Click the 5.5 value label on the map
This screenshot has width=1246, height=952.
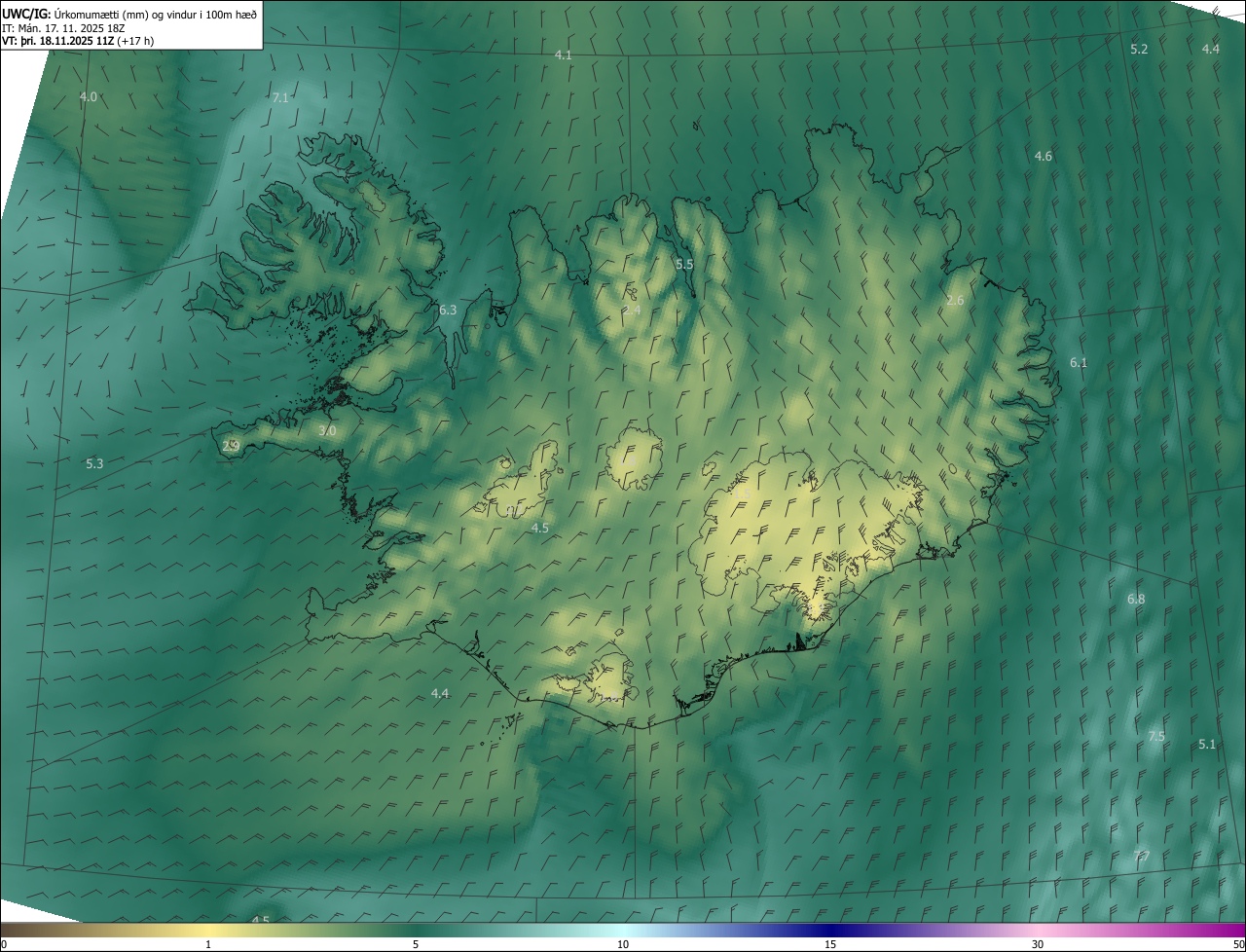point(684,264)
